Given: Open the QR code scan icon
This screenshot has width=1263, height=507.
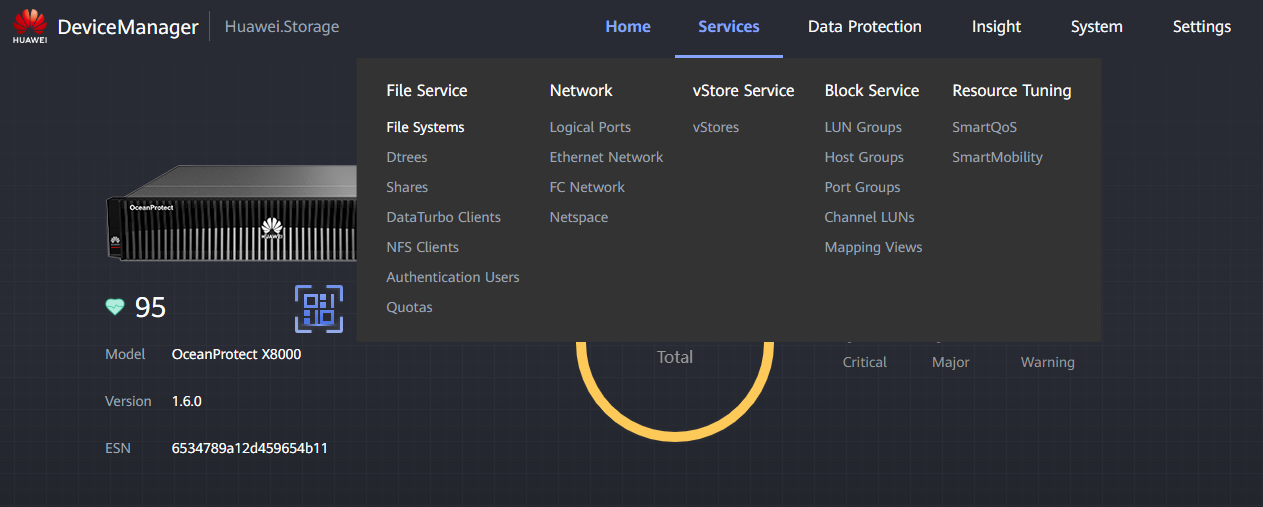Looking at the screenshot, I should [x=319, y=308].
